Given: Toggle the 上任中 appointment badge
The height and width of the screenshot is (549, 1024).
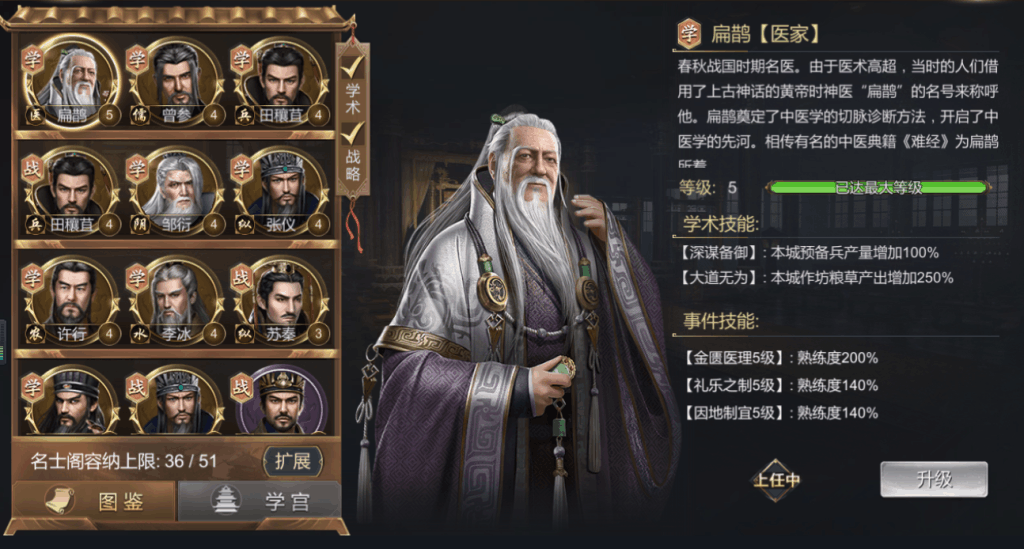Looking at the screenshot, I should pos(776,480).
